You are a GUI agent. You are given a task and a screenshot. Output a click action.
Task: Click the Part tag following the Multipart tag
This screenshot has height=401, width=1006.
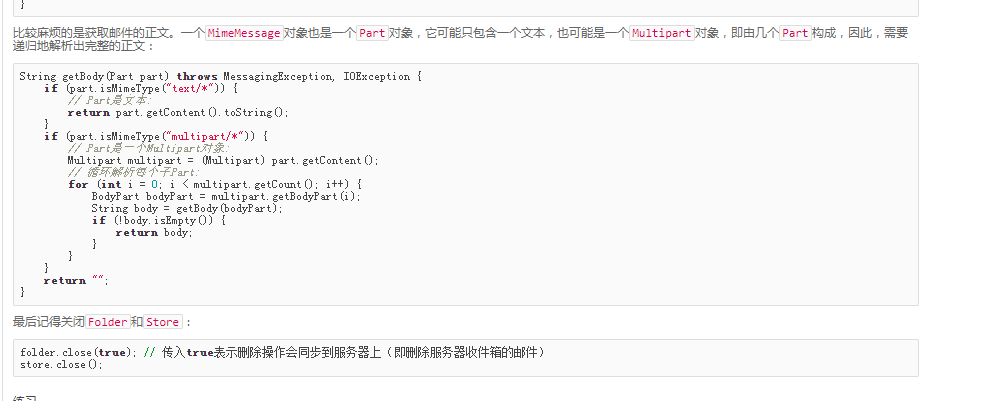pyautogui.click(x=795, y=33)
